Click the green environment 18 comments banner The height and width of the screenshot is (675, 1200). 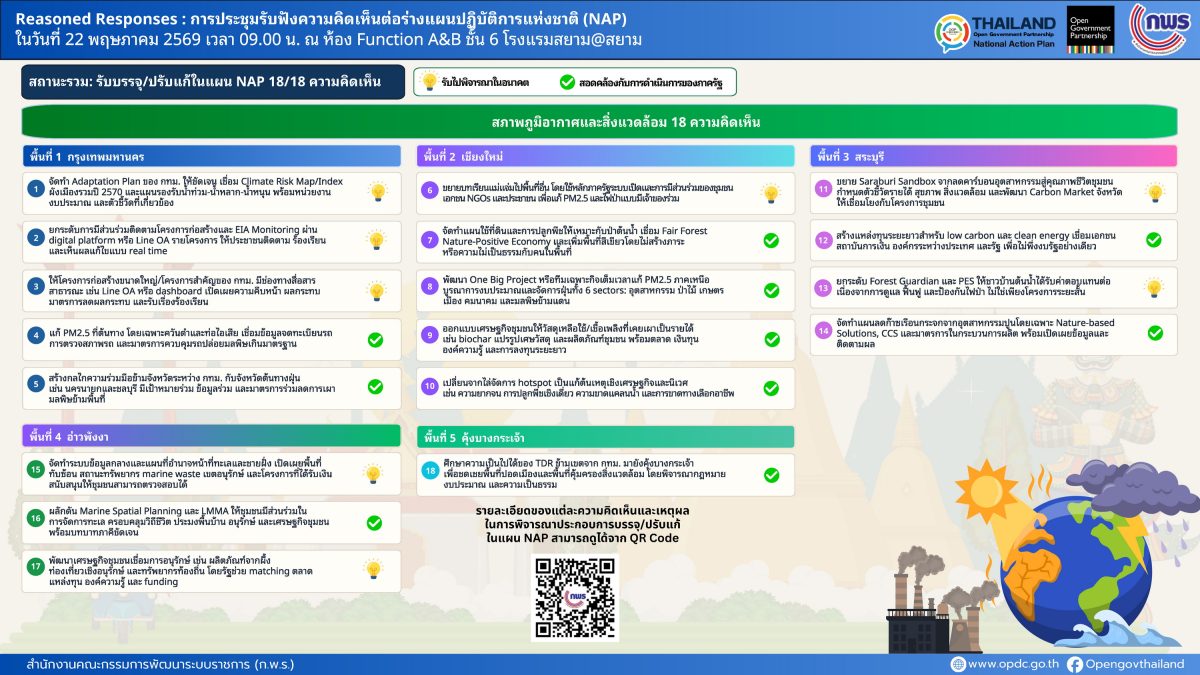599,123
